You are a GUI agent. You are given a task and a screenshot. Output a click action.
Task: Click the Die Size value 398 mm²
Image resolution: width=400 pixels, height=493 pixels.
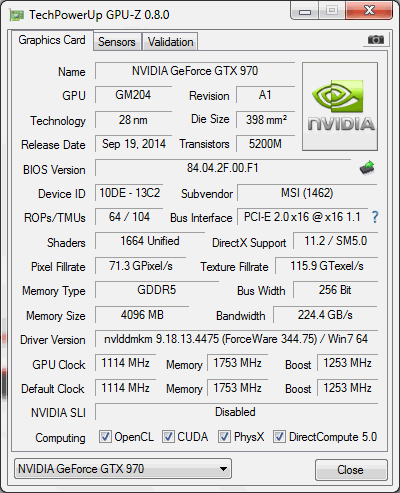pos(265,120)
